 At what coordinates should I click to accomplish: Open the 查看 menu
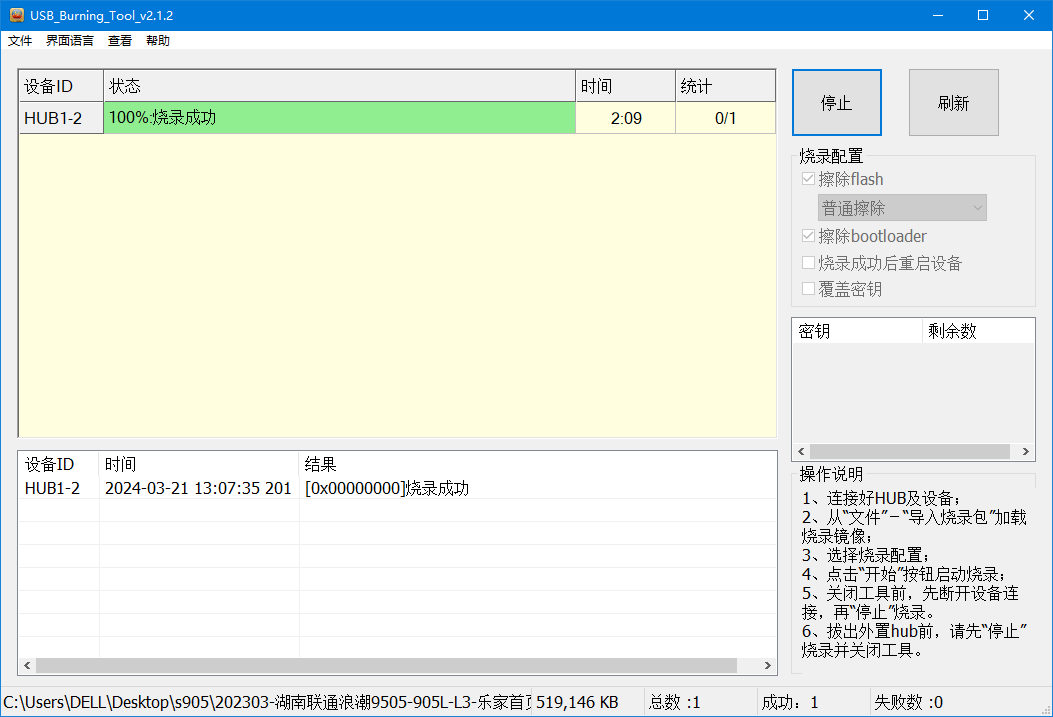click(120, 41)
